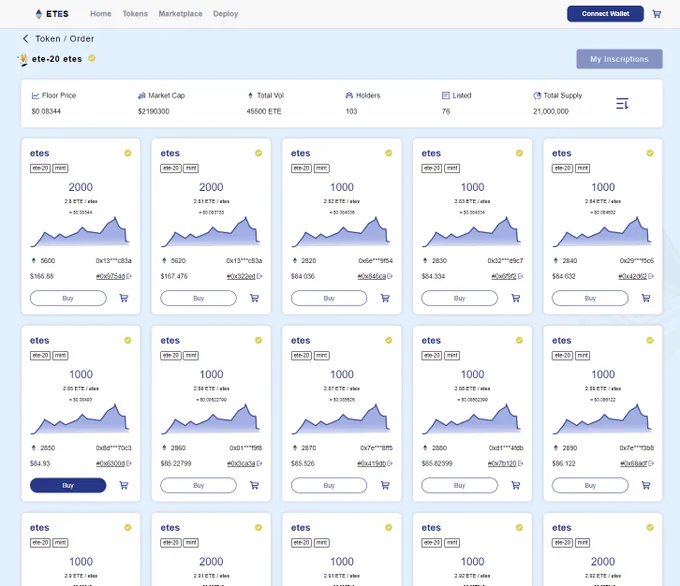Image resolution: width=680 pixels, height=586 pixels.
Task: Click the price chart on the 2.84 ETE card
Action: pos(602,232)
